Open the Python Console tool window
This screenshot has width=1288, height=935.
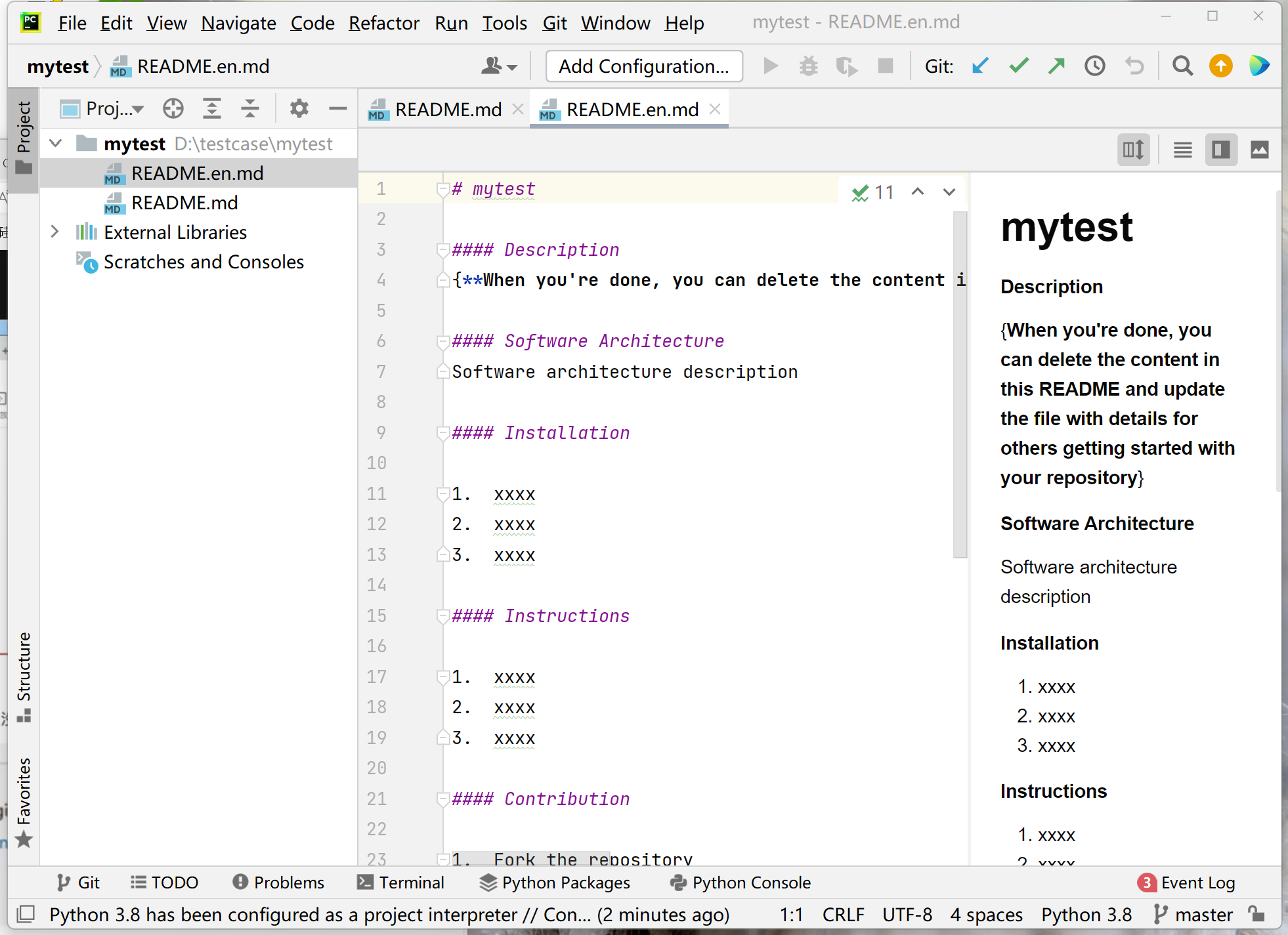coord(741,883)
